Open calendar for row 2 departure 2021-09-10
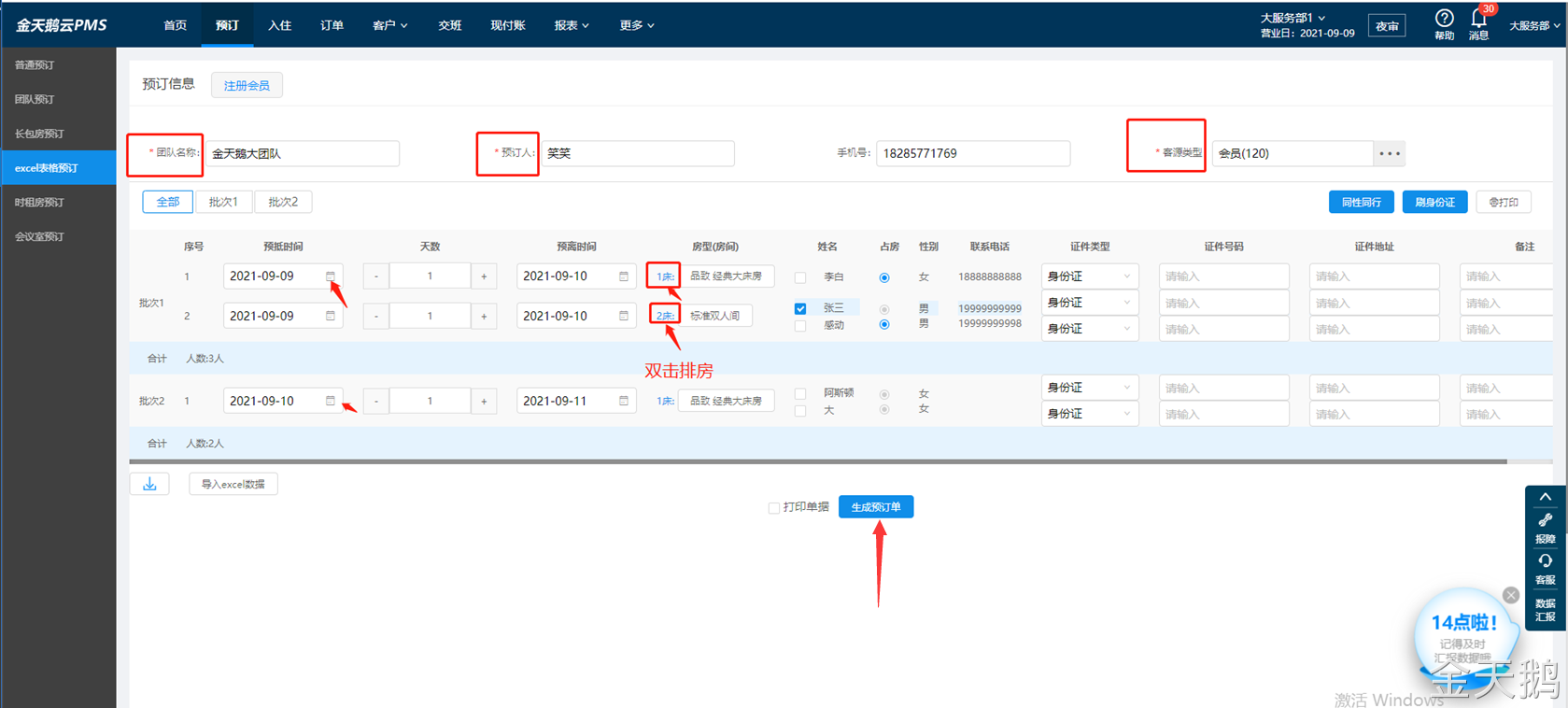 624,316
